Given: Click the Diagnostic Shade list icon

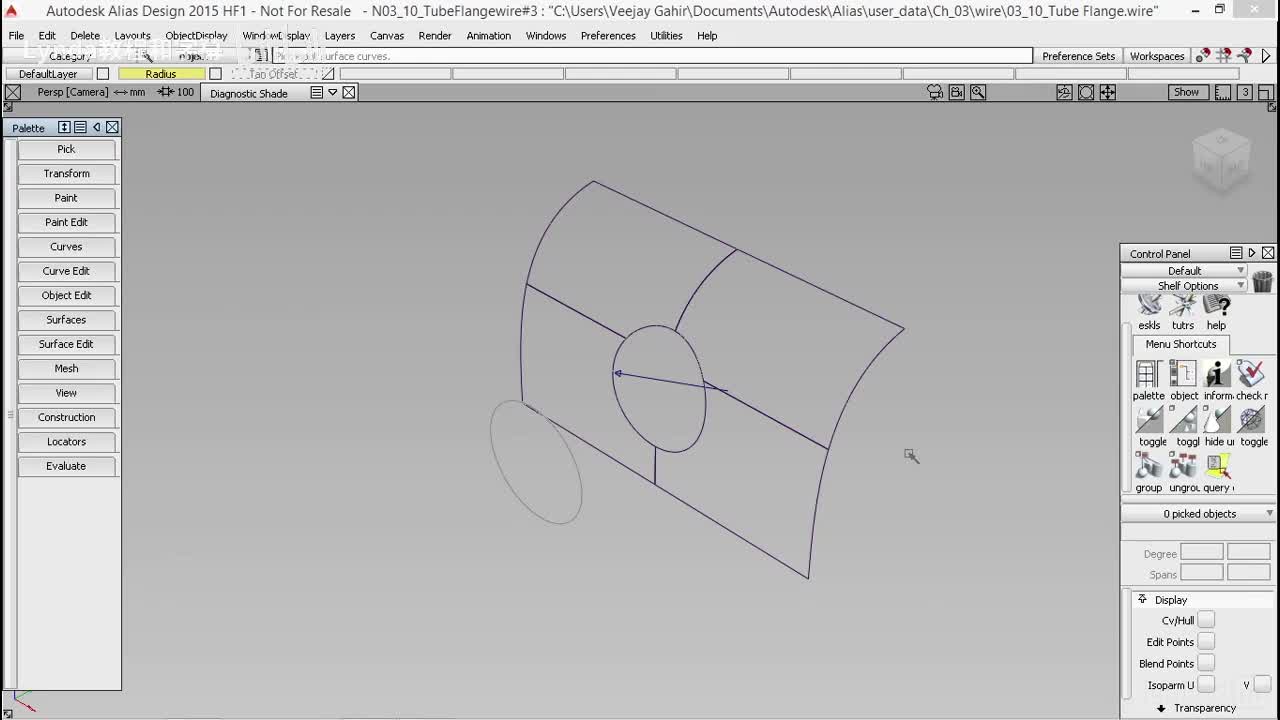Looking at the screenshot, I should (x=316, y=92).
